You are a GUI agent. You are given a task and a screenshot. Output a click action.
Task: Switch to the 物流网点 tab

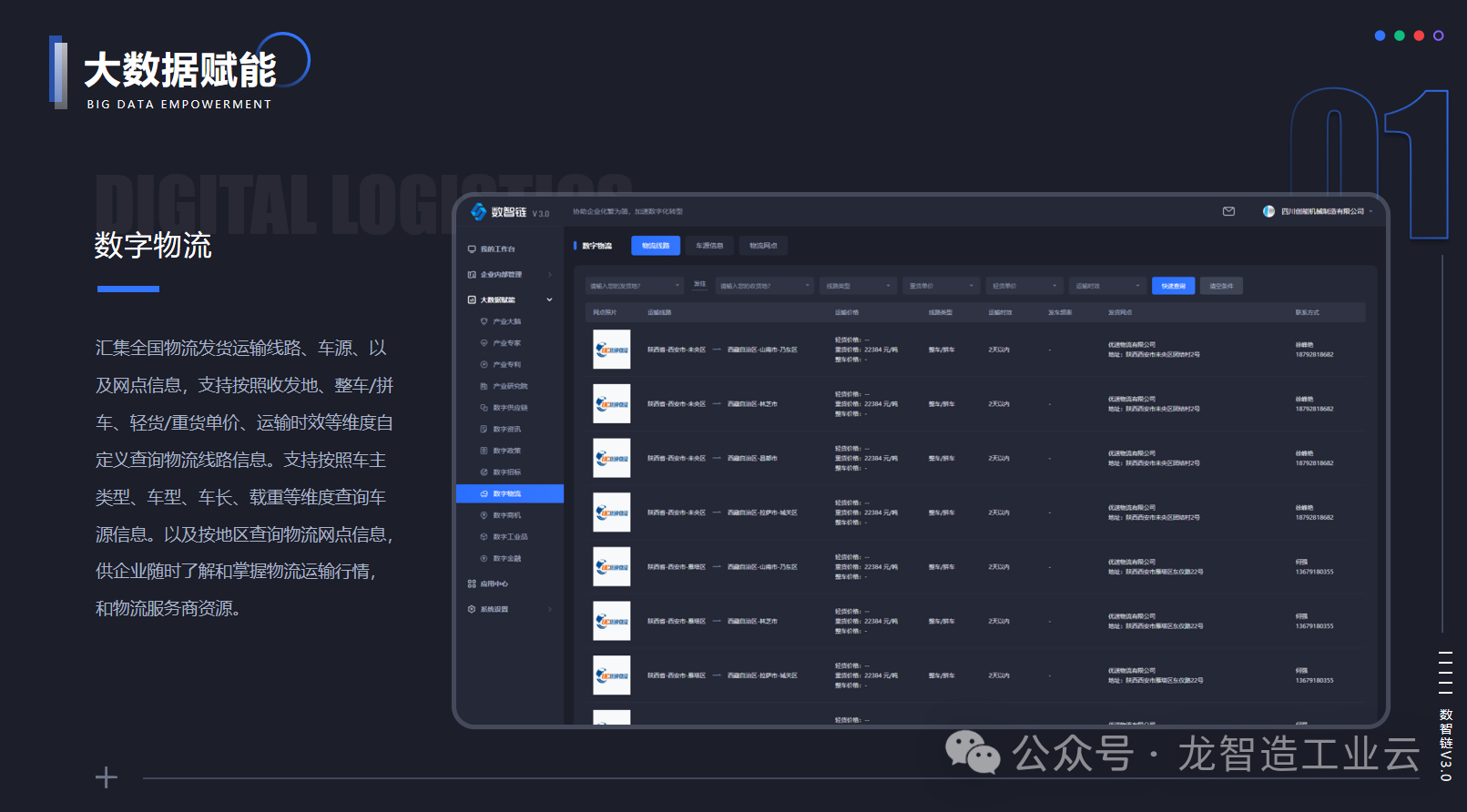763,246
